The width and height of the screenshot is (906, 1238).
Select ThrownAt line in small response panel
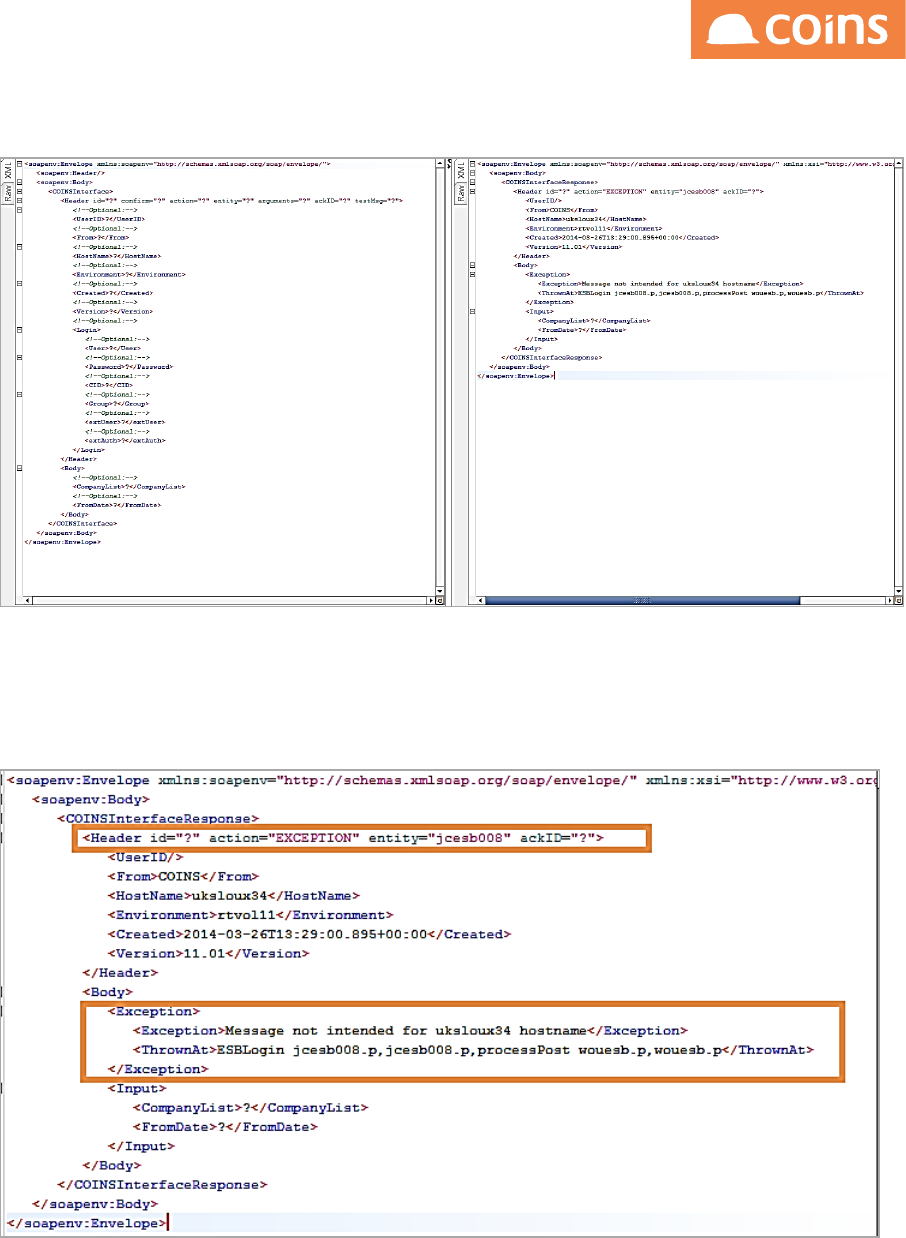click(701, 293)
